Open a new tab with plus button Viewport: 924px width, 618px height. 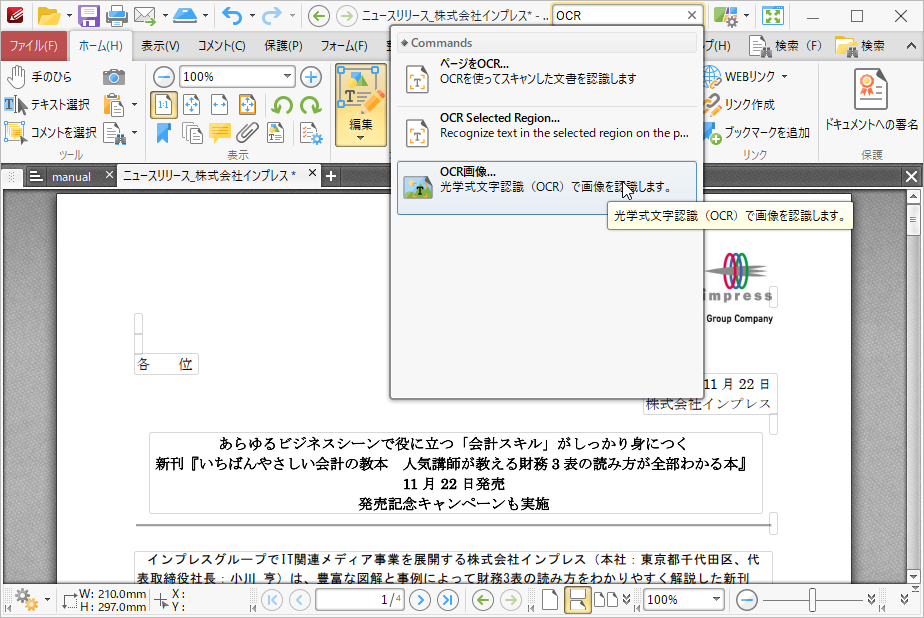coord(331,176)
